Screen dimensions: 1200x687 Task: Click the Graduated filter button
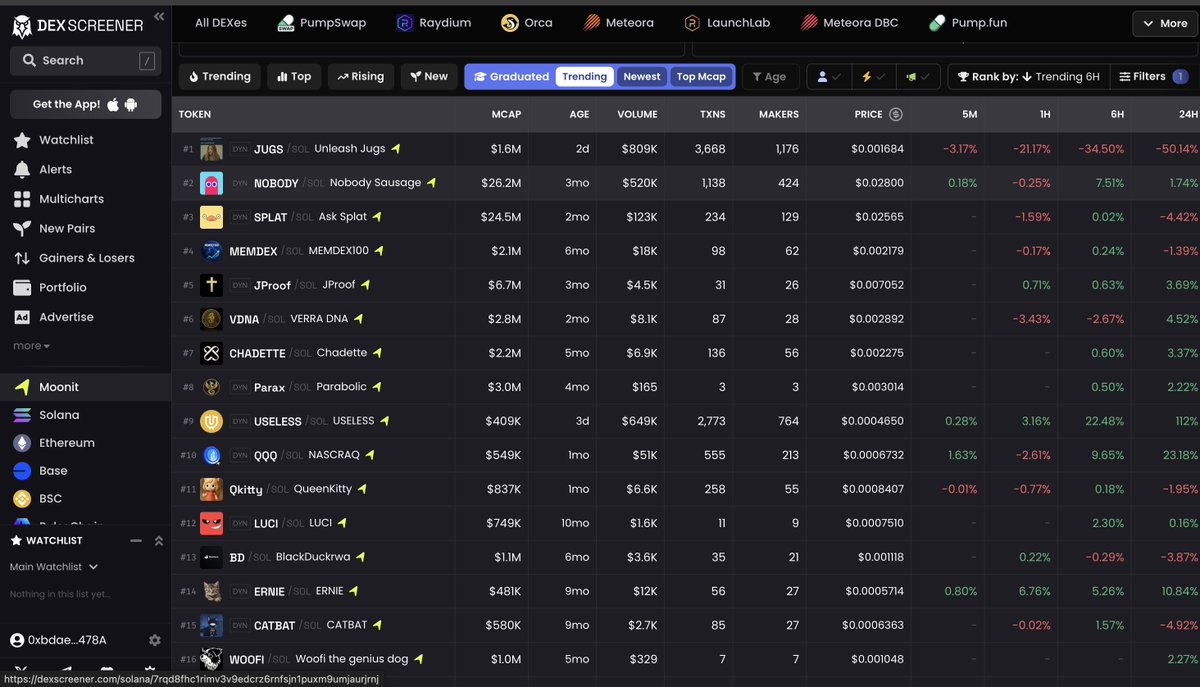pyautogui.click(x=511, y=76)
